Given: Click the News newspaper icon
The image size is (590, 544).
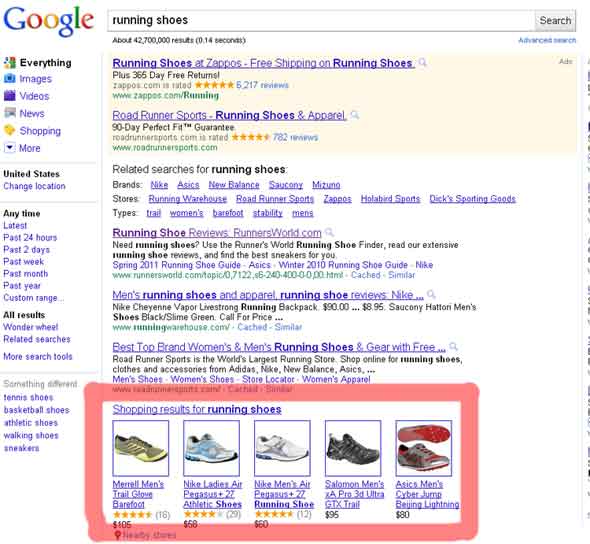Looking at the screenshot, I should (9, 113).
